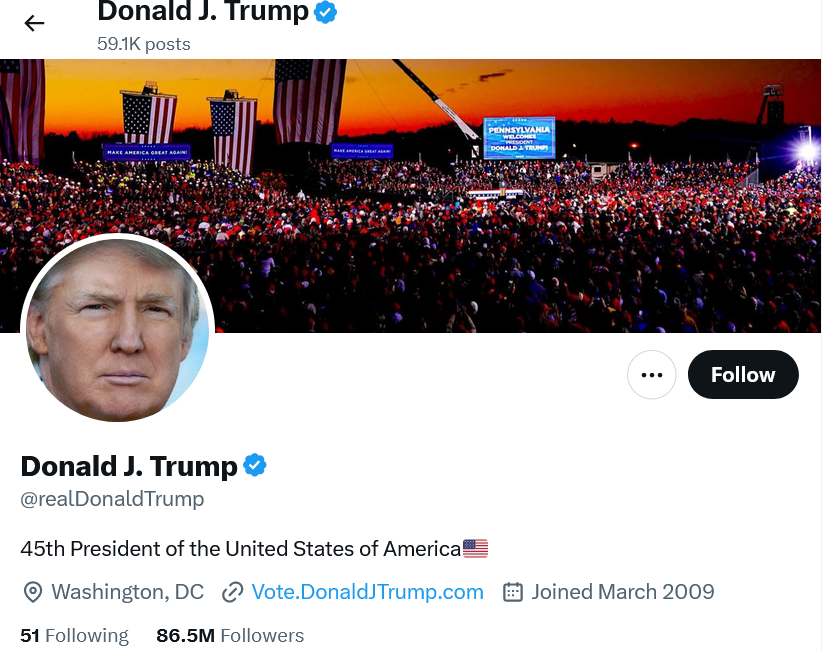Click verified badge beside profile display name
This screenshot has height=651, width=827.
pos(255,465)
